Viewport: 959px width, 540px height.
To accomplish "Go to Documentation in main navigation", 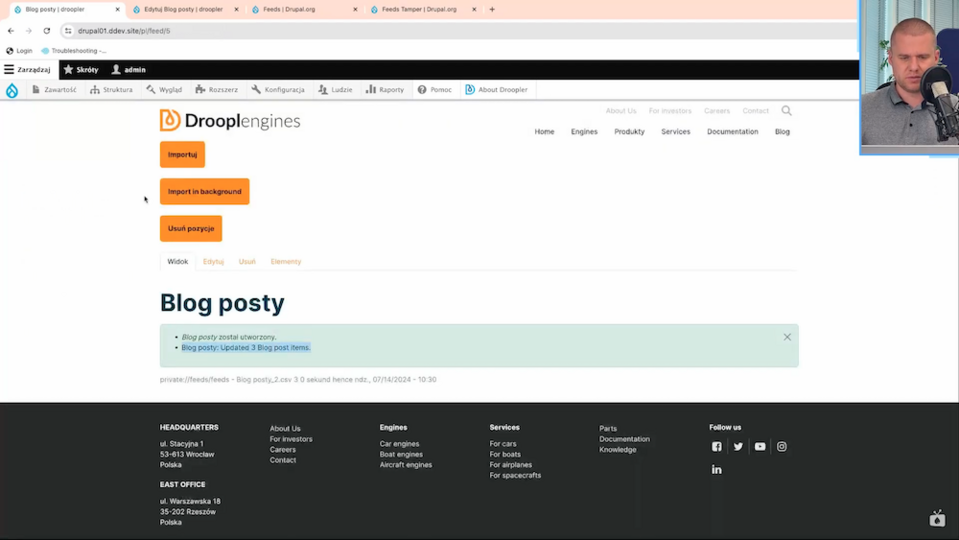I will pos(732,131).
